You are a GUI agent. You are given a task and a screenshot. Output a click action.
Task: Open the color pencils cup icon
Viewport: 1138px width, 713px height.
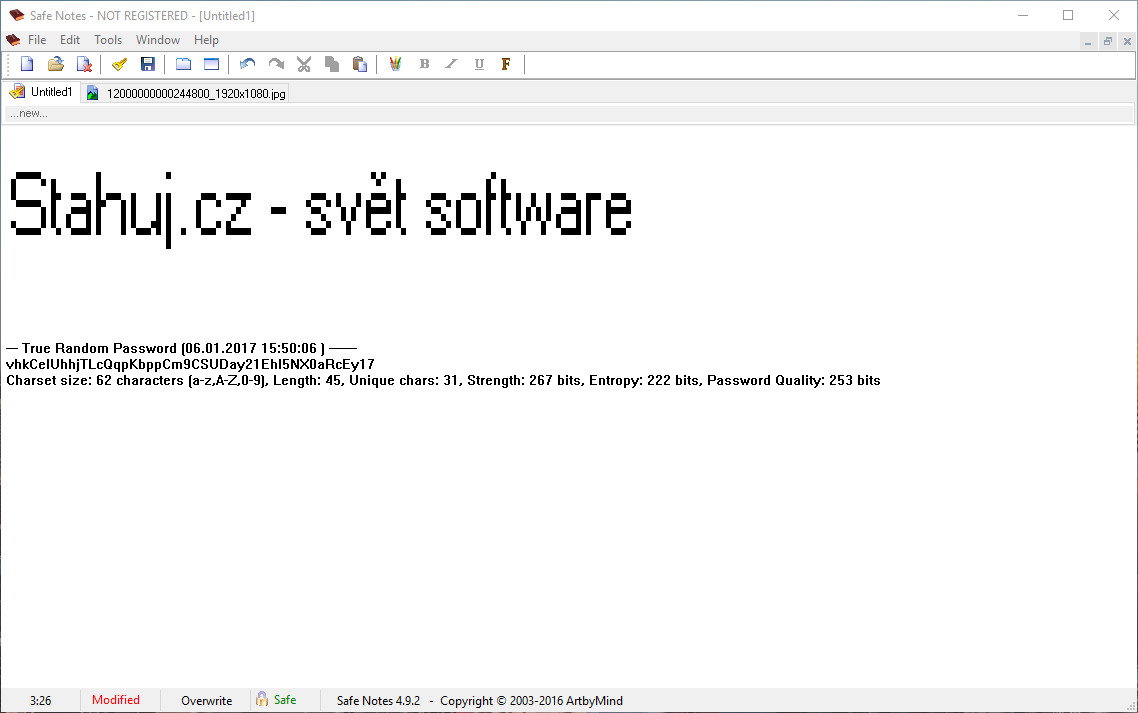395,64
